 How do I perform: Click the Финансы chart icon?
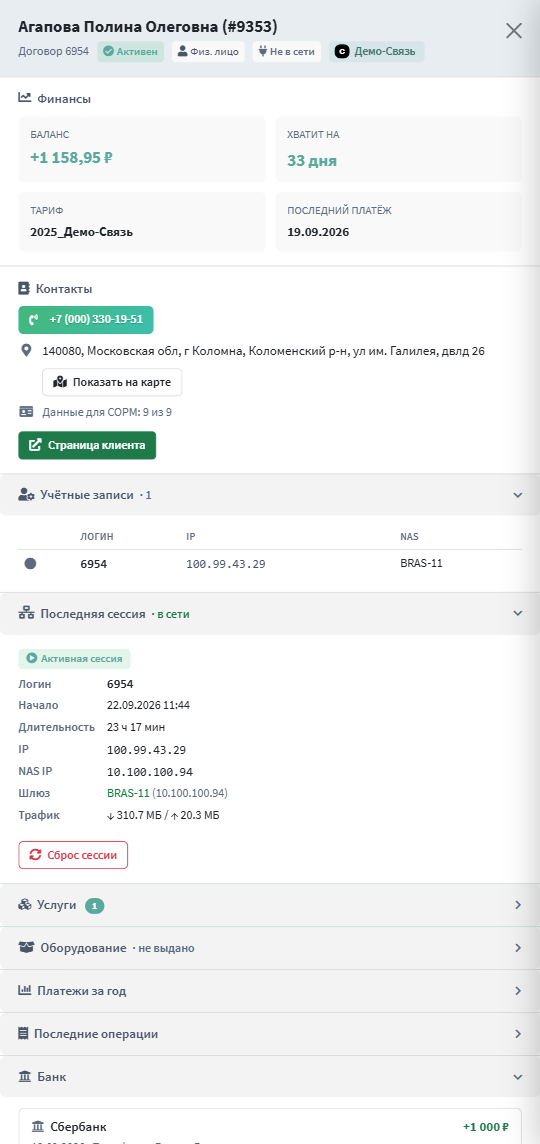point(25,98)
